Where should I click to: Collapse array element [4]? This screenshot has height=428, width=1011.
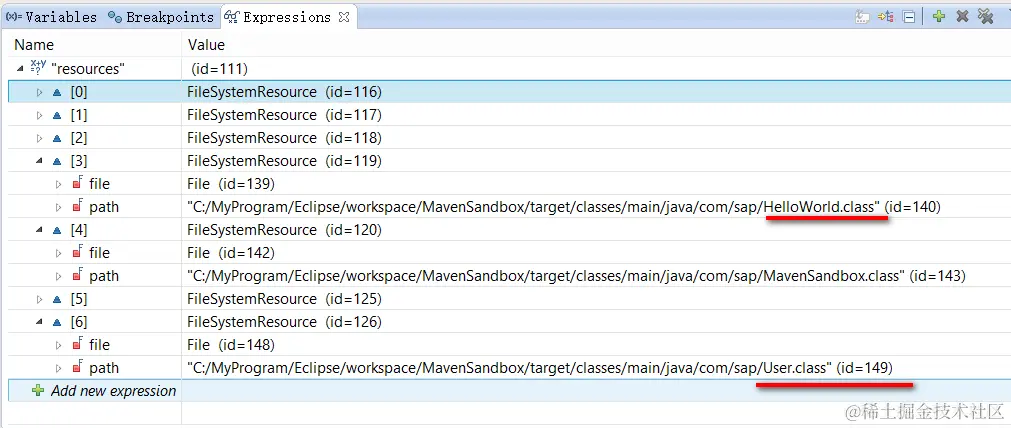[x=39, y=230]
